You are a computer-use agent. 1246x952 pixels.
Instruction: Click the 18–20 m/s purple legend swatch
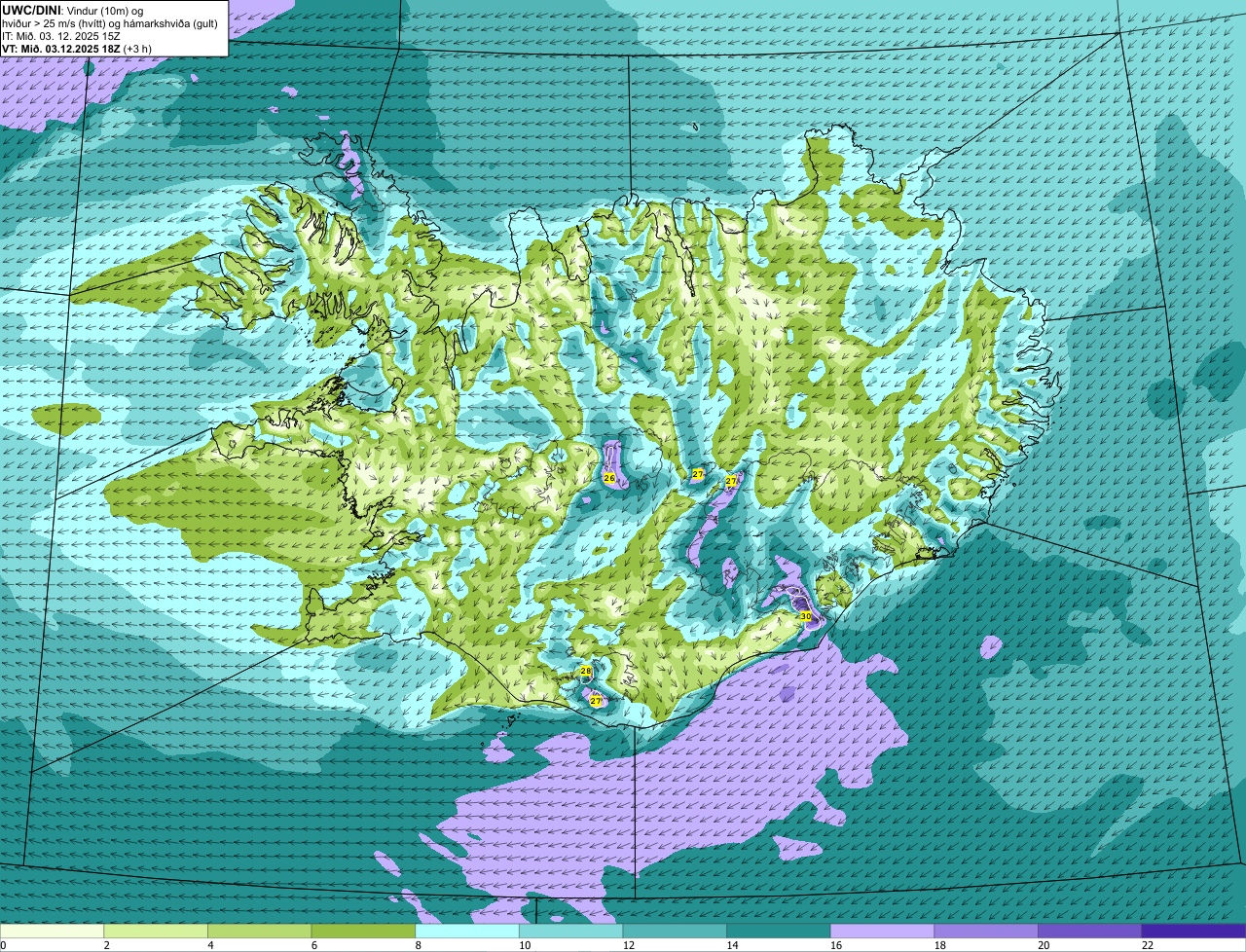986,932
